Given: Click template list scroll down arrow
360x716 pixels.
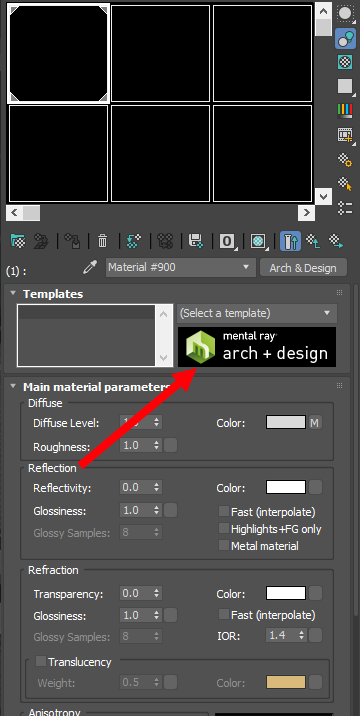Looking at the screenshot, I should coord(164,358).
